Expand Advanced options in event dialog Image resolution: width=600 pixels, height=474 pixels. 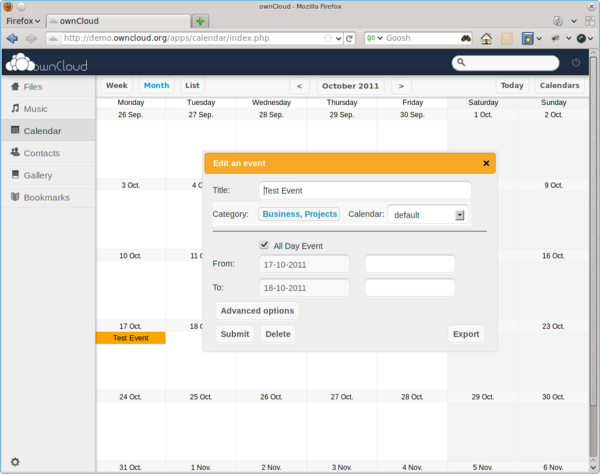click(x=257, y=311)
